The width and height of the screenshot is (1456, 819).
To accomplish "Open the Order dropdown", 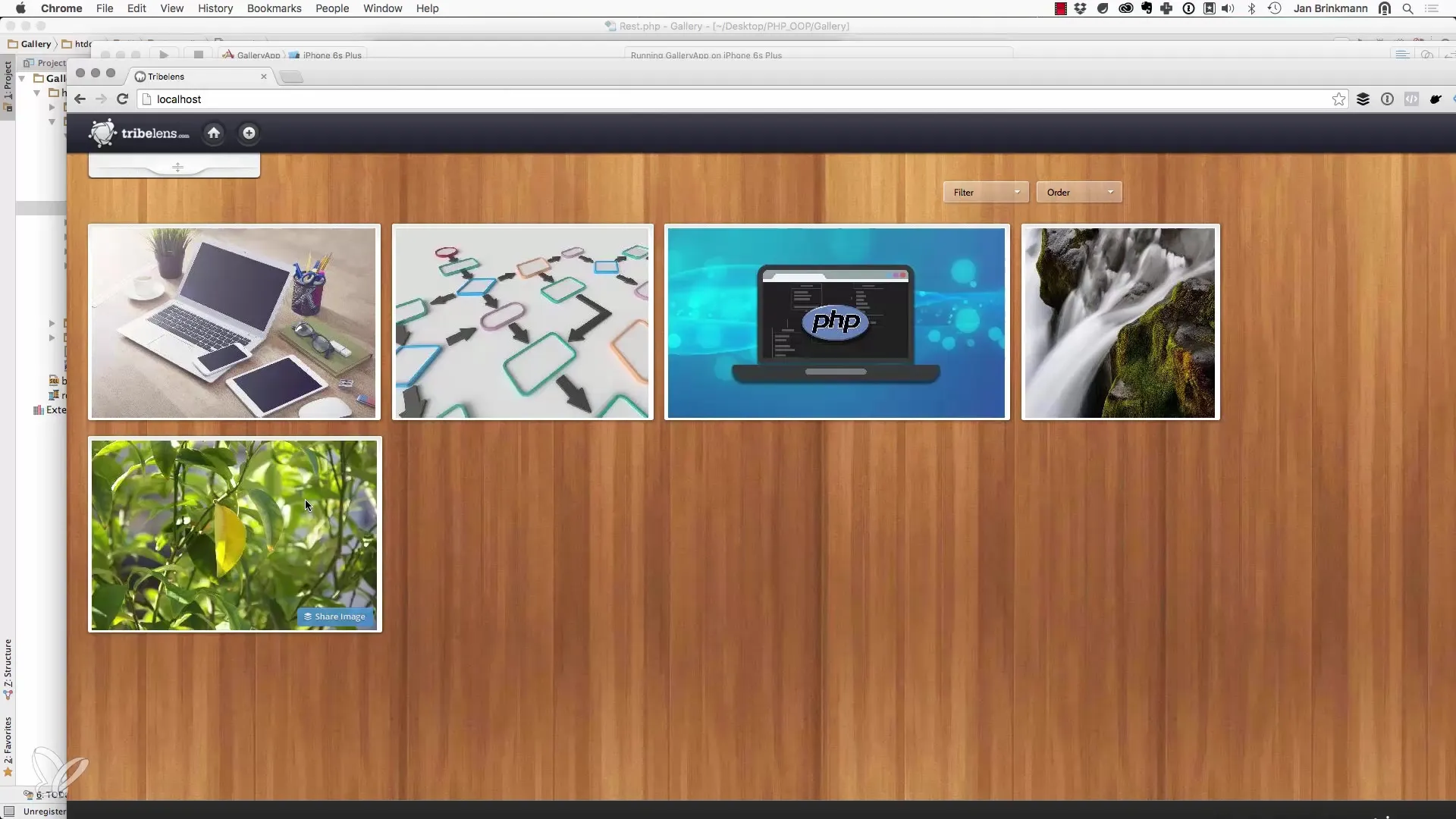I will click(x=1078, y=193).
